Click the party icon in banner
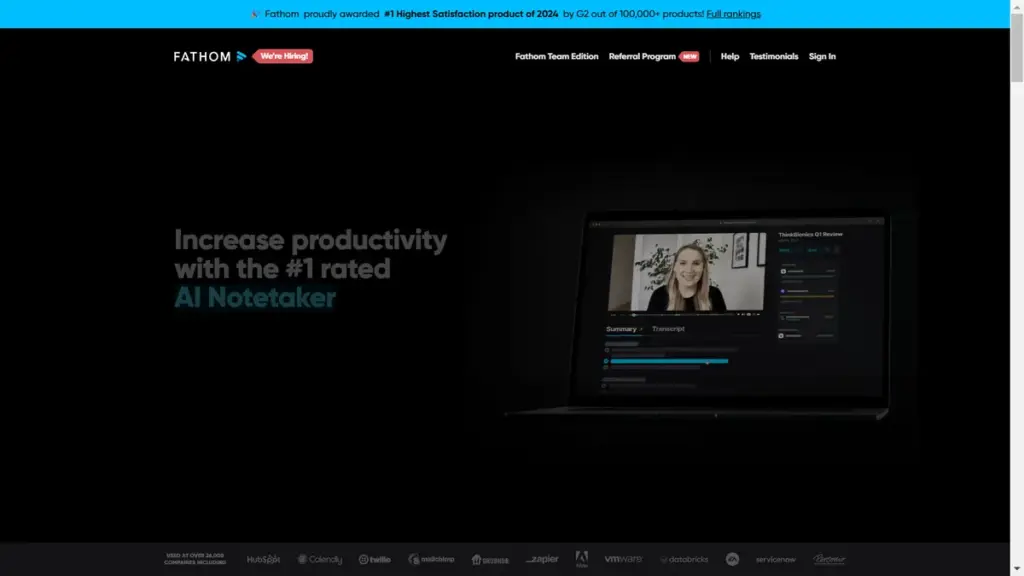This screenshot has width=1024, height=576. (255, 14)
